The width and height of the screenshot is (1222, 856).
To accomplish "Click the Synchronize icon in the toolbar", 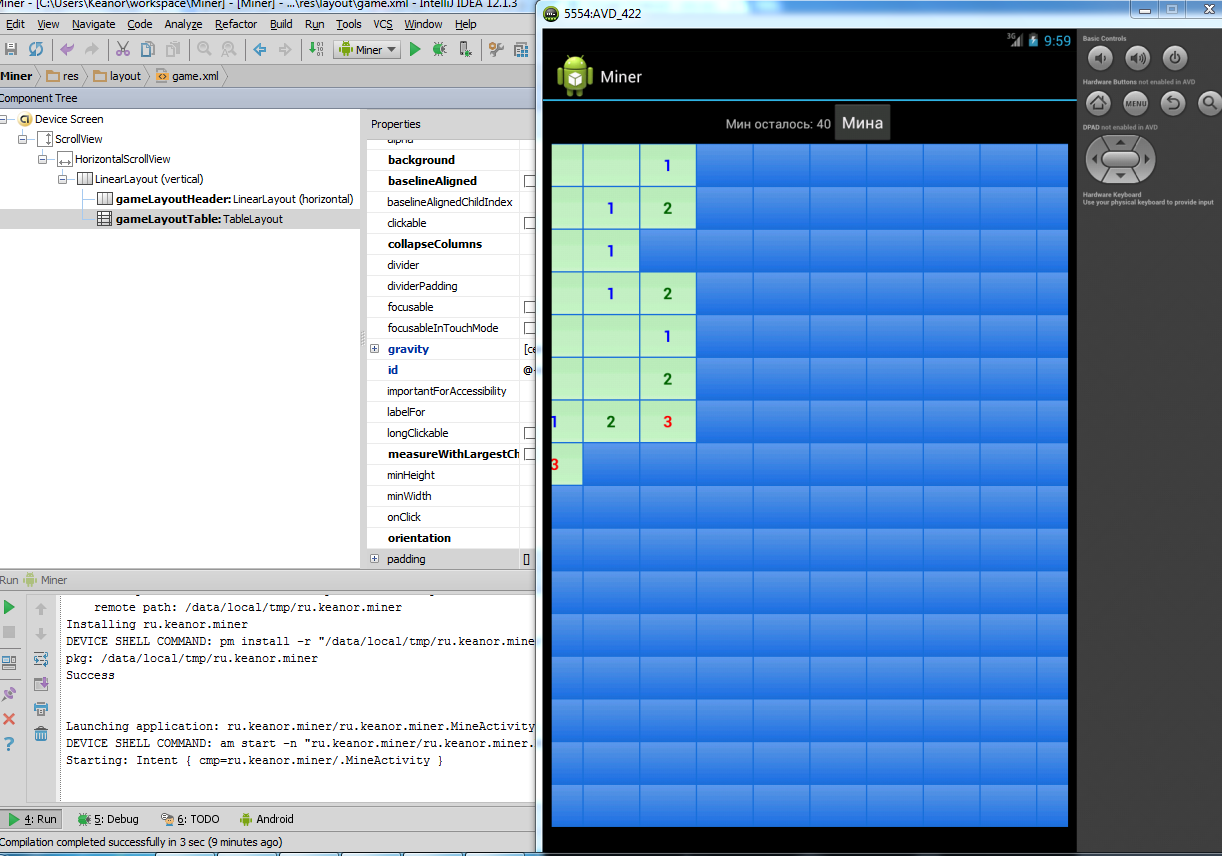I will tap(36, 49).
